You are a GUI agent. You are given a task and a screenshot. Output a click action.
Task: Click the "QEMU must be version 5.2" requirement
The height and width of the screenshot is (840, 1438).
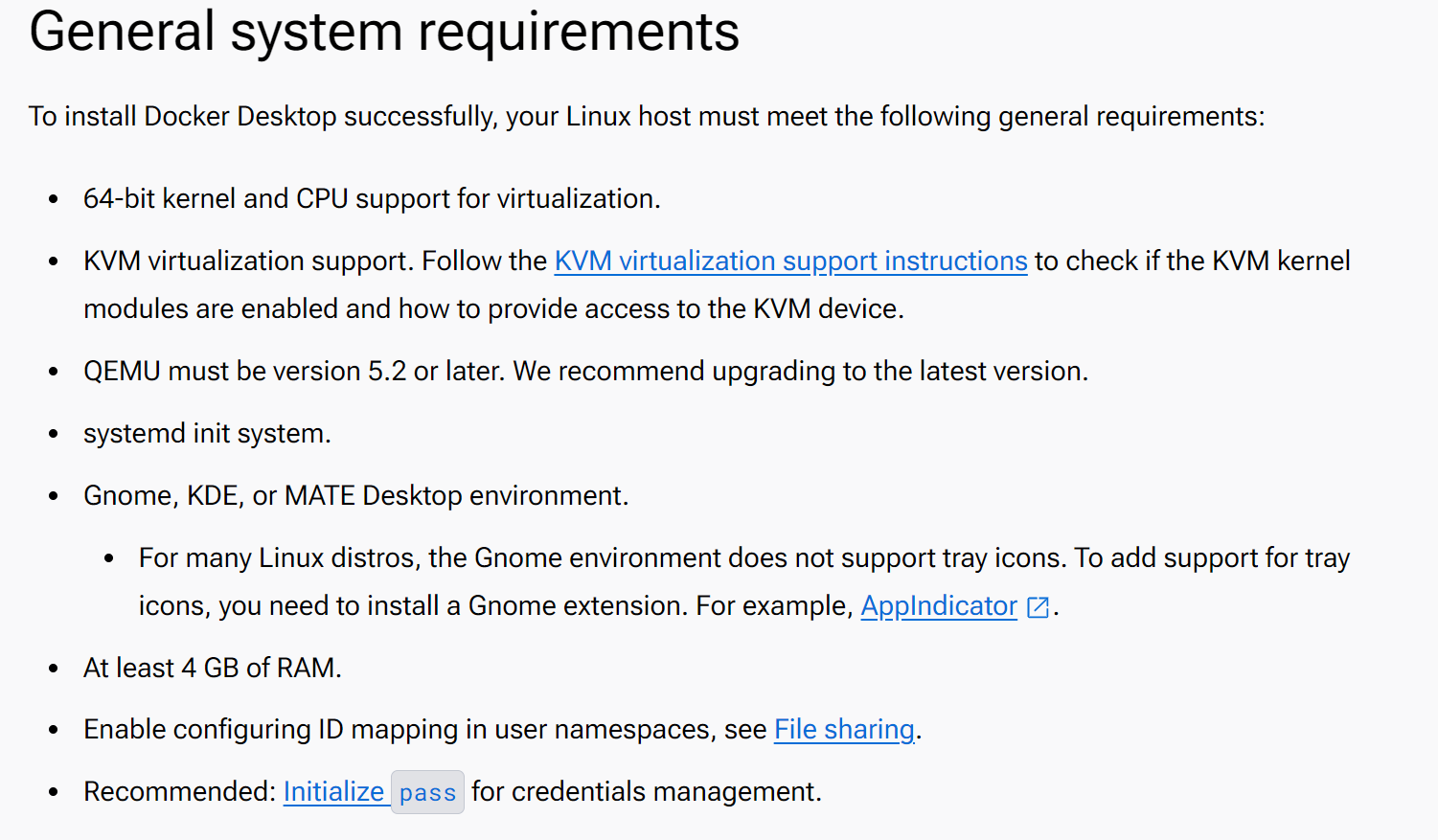click(585, 371)
